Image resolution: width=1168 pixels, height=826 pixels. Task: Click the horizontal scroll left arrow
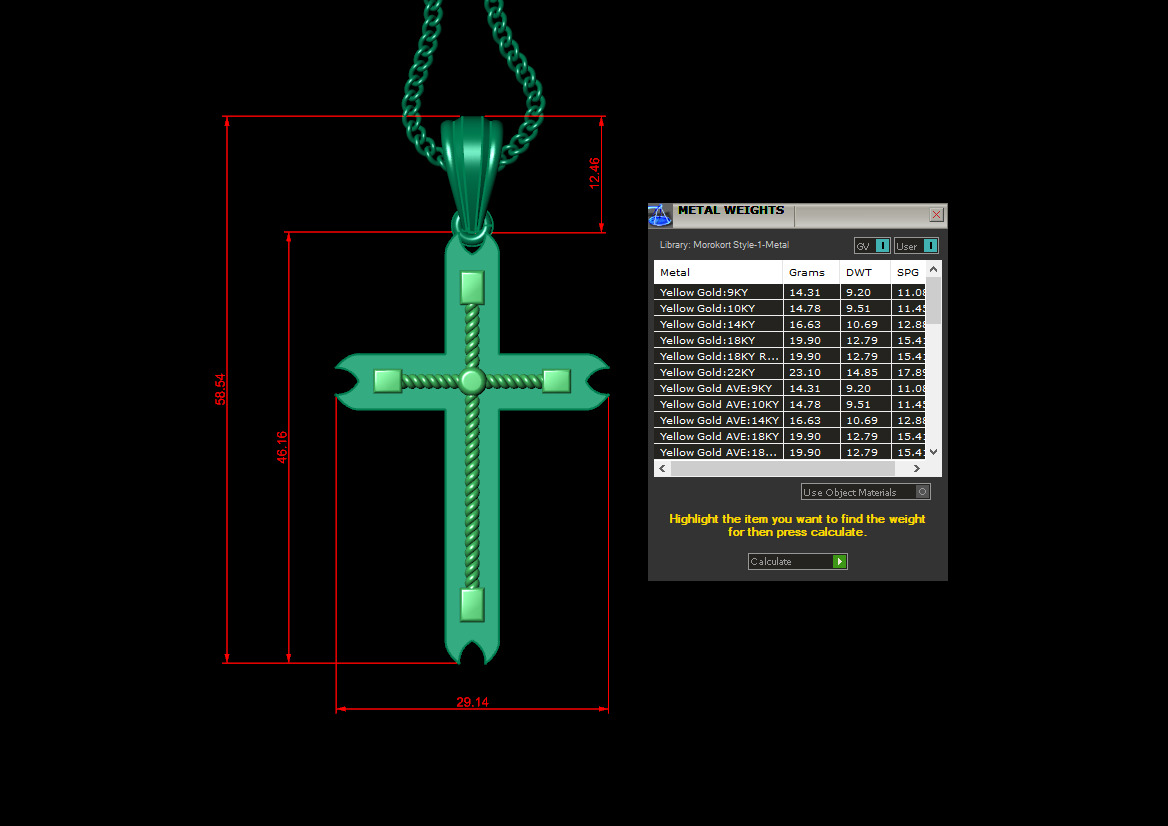[x=662, y=468]
